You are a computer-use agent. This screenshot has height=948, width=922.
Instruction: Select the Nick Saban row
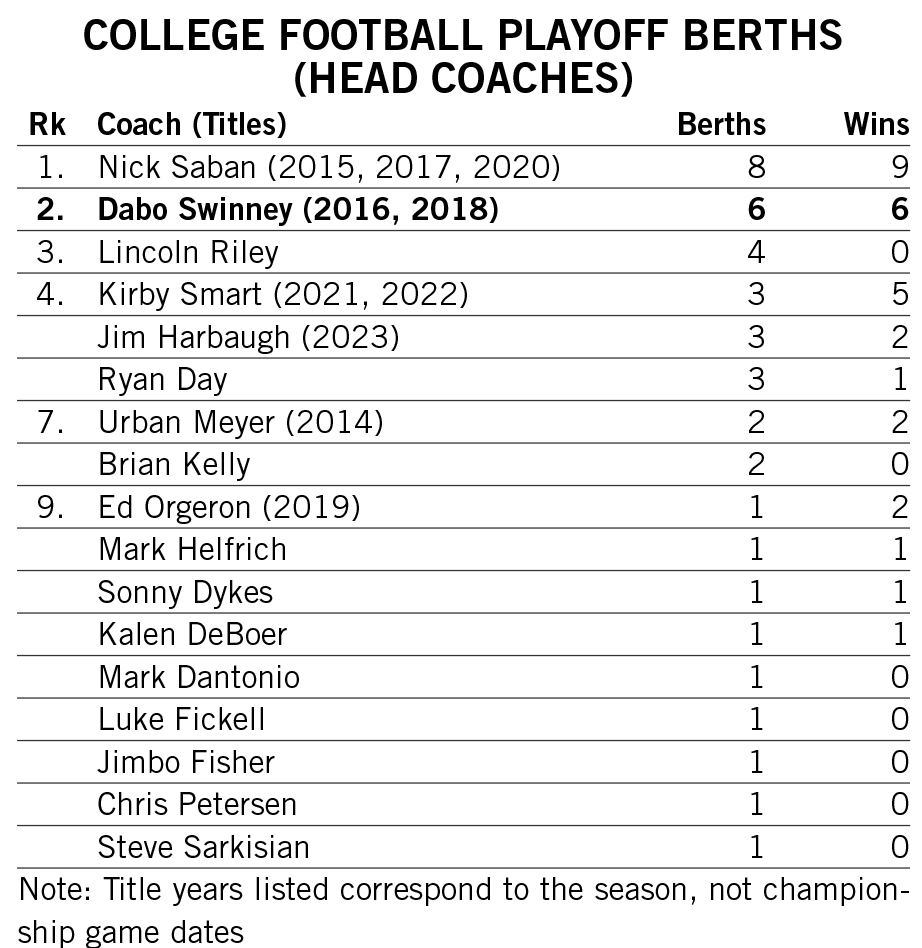(x=463, y=167)
